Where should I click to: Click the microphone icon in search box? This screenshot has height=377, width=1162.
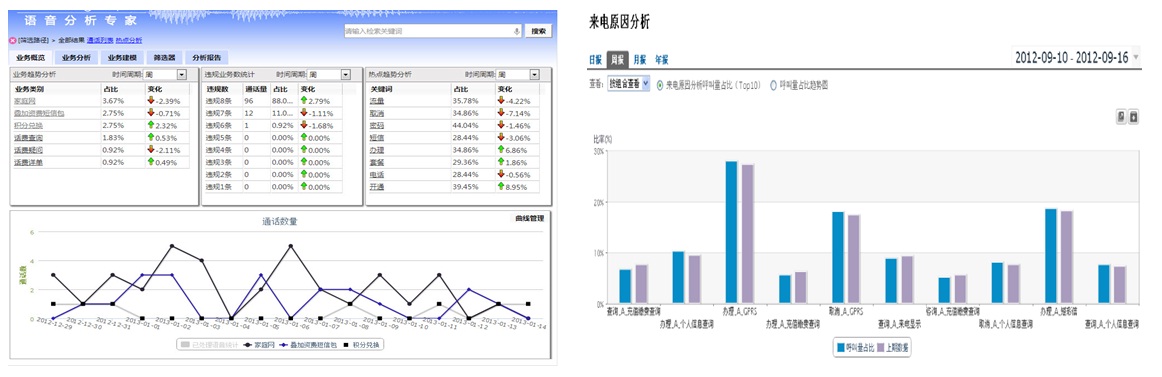517,31
